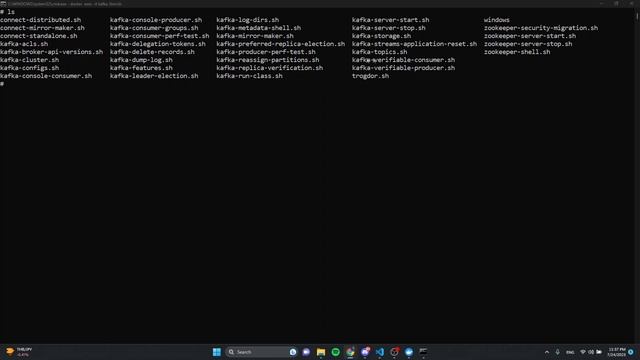Click connect-standalone.sh in the listing

[39, 36]
